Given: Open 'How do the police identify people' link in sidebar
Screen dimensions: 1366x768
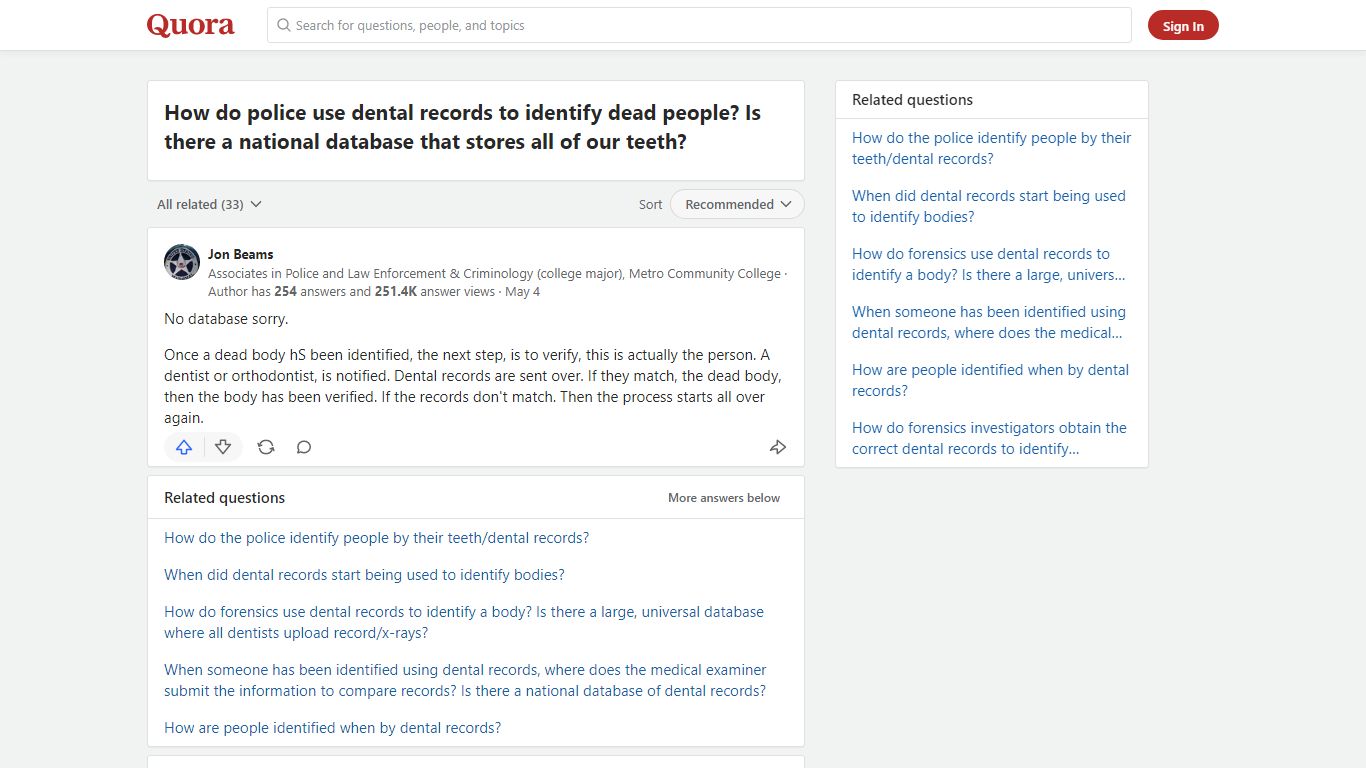Looking at the screenshot, I should tap(991, 148).
